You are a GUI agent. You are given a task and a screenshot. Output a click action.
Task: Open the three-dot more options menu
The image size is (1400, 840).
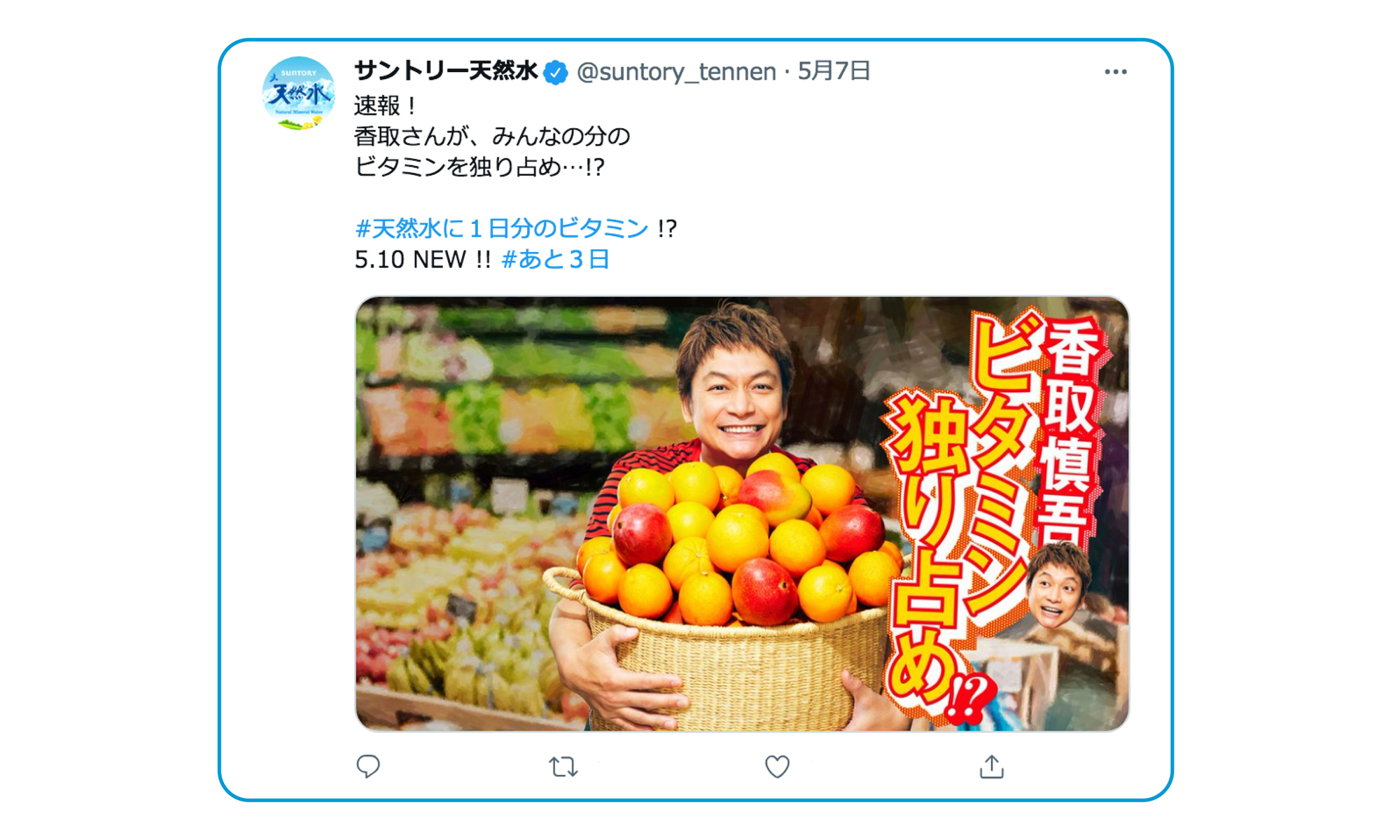click(x=1116, y=71)
